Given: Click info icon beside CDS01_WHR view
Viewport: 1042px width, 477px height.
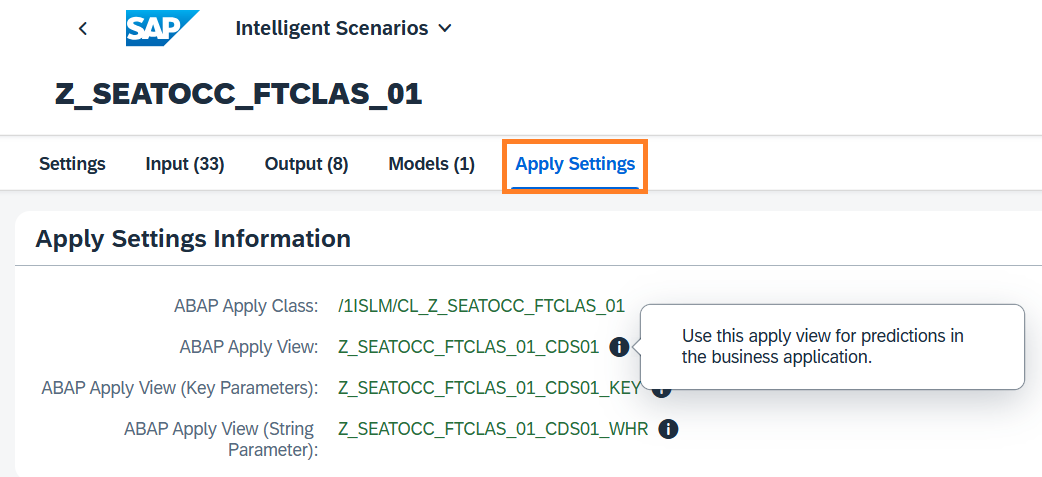Looking at the screenshot, I should [x=669, y=429].
